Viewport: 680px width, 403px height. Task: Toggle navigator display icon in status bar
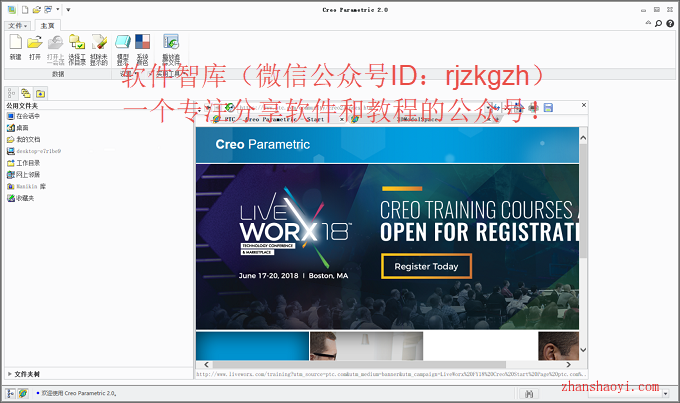[10, 393]
